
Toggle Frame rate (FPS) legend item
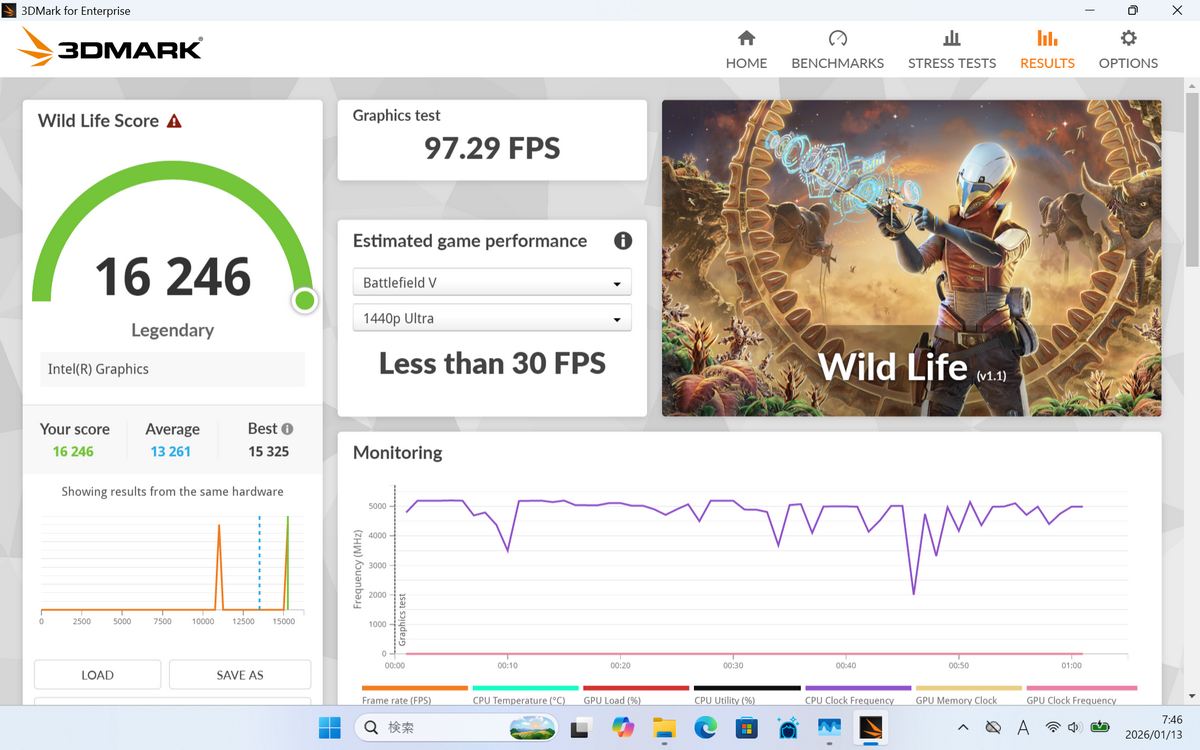(x=415, y=696)
